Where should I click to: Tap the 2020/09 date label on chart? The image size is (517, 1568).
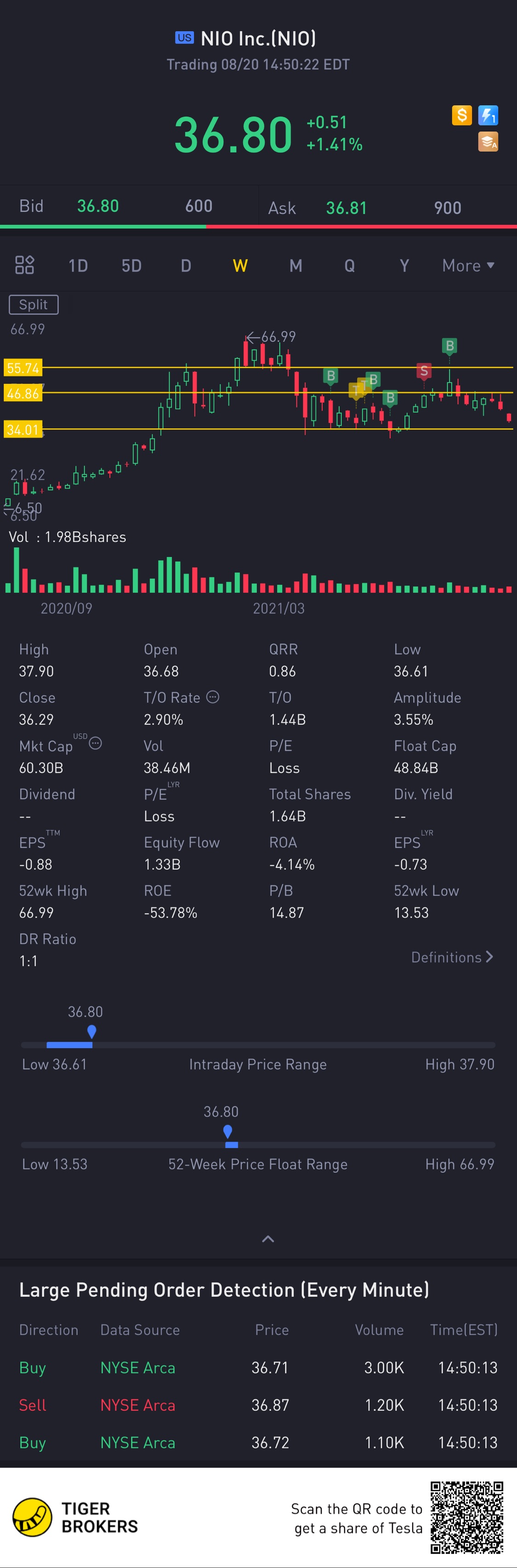66,608
